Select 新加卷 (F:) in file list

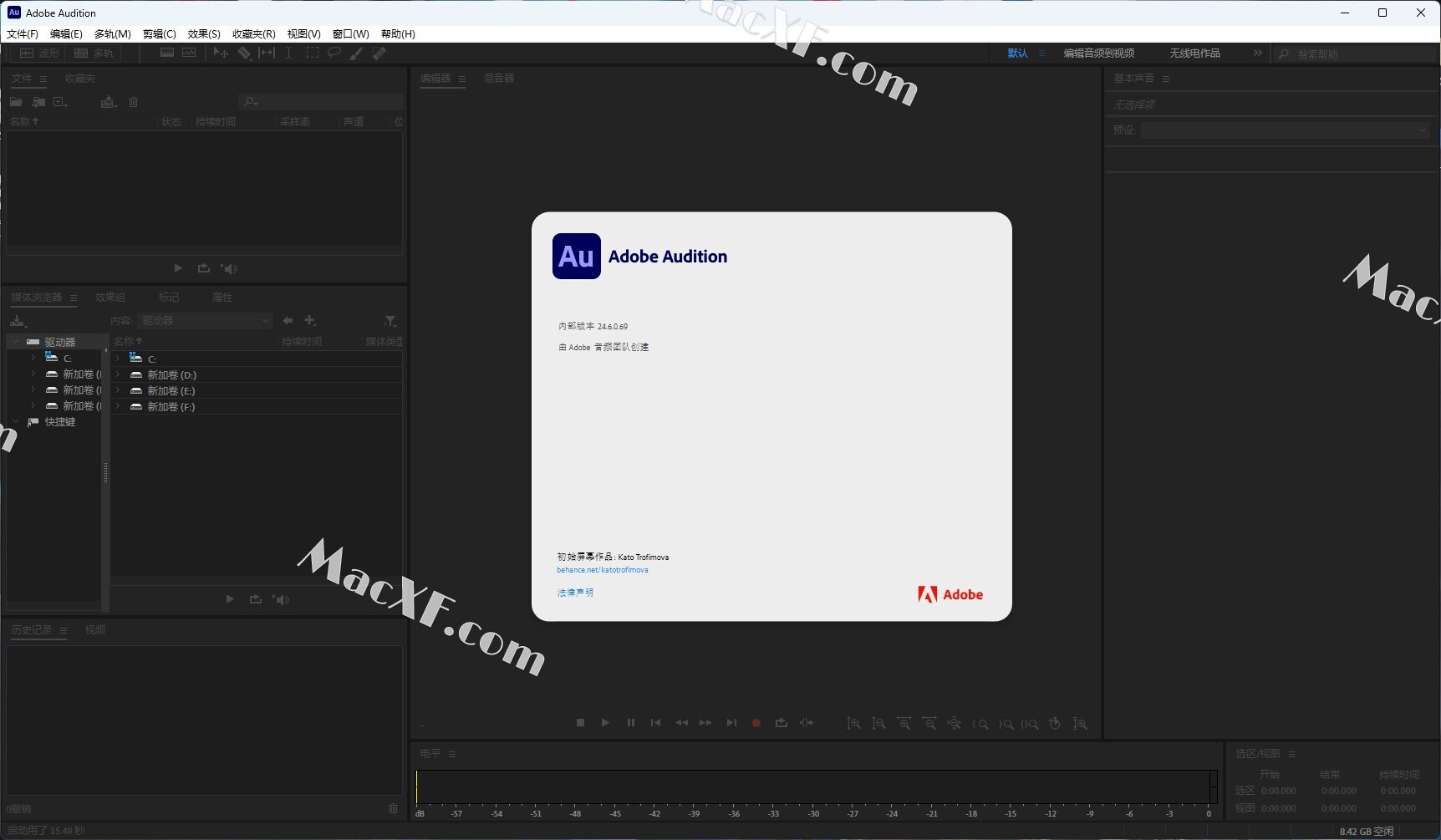pyautogui.click(x=171, y=407)
